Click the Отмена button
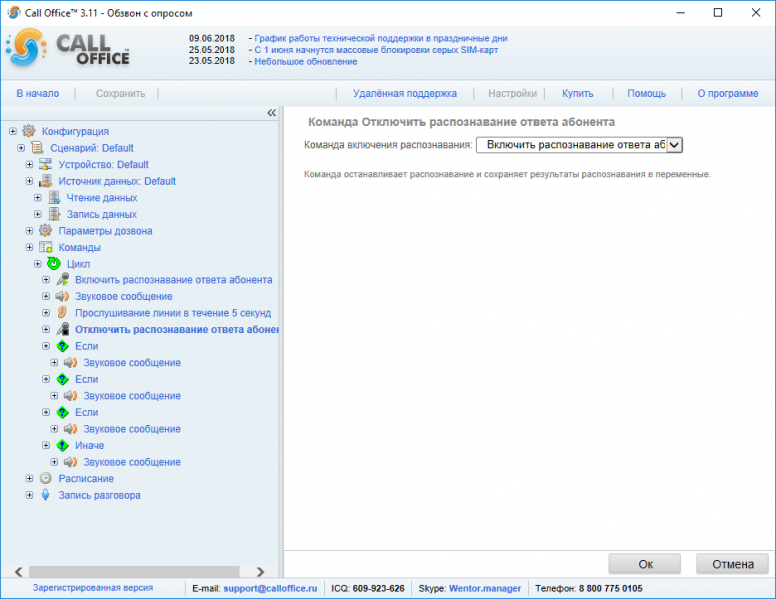The image size is (776, 599). 732,564
